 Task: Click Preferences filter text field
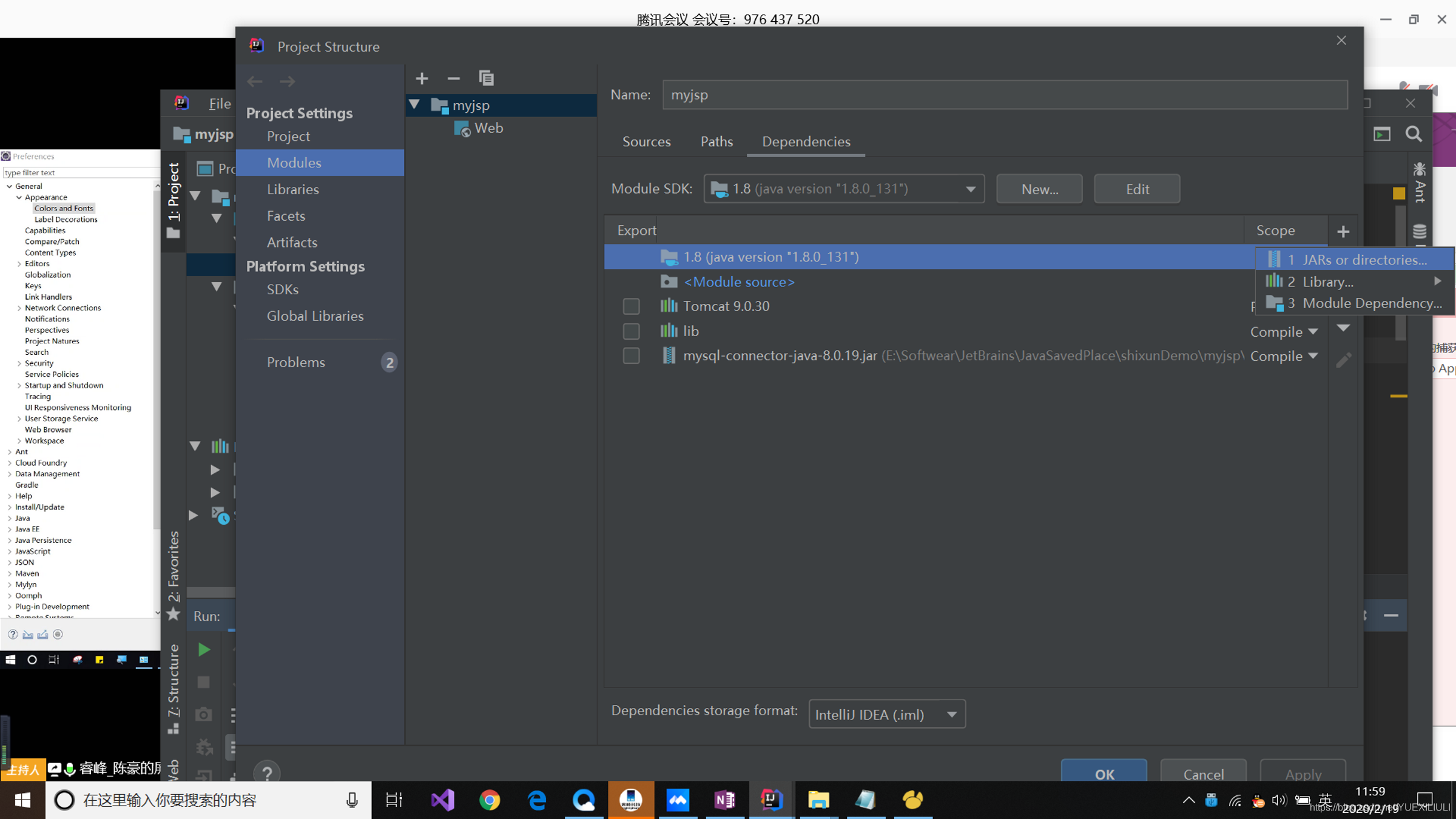(80, 172)
